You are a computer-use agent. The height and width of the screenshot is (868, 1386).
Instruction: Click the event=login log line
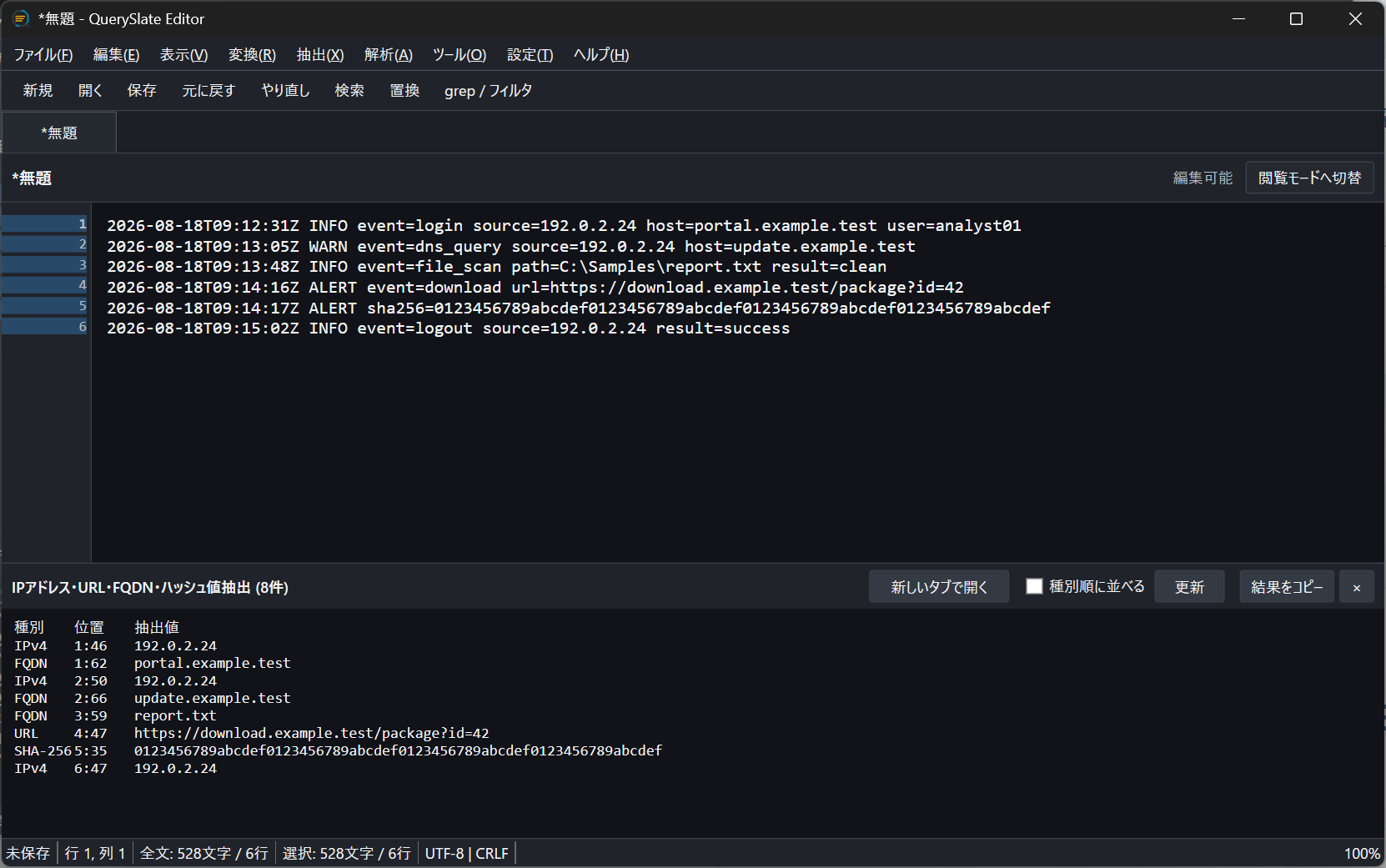click(x=564, y=226)
